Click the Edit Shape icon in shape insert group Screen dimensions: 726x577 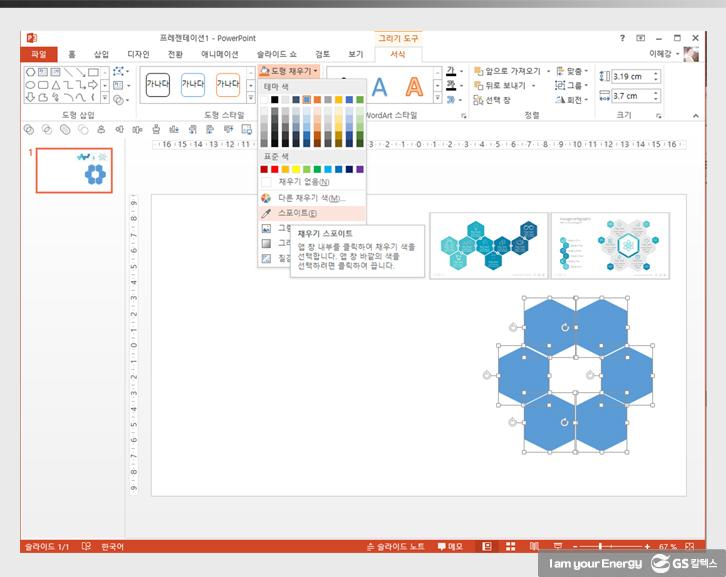coord(120,72)
